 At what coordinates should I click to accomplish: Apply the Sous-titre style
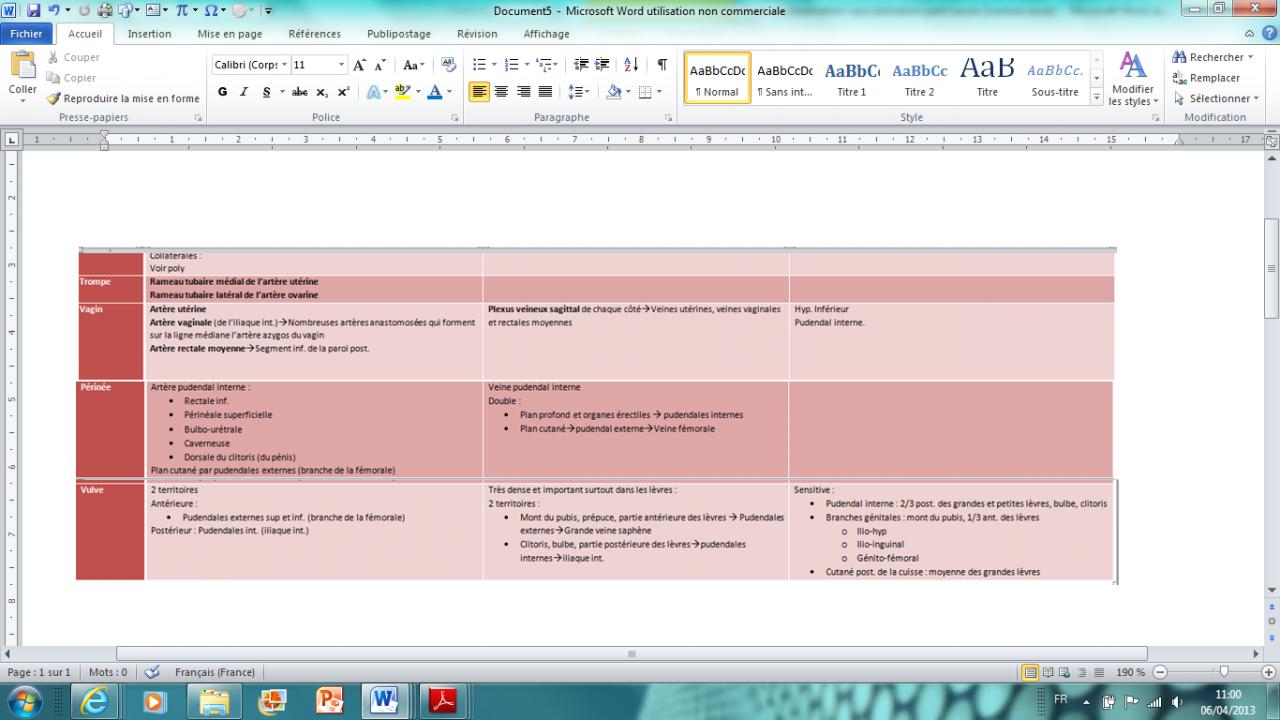tap(1055, 79)
